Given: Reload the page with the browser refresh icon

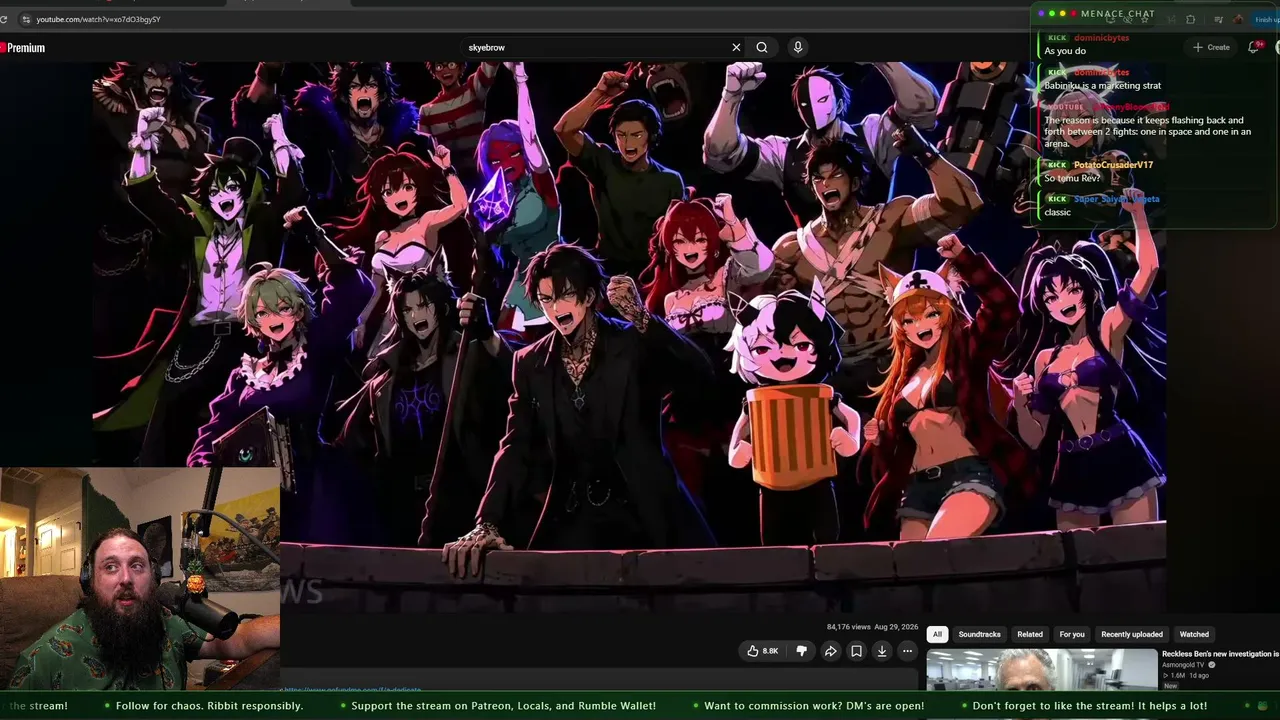Looking at the screenshot, I should click(4, 19).
